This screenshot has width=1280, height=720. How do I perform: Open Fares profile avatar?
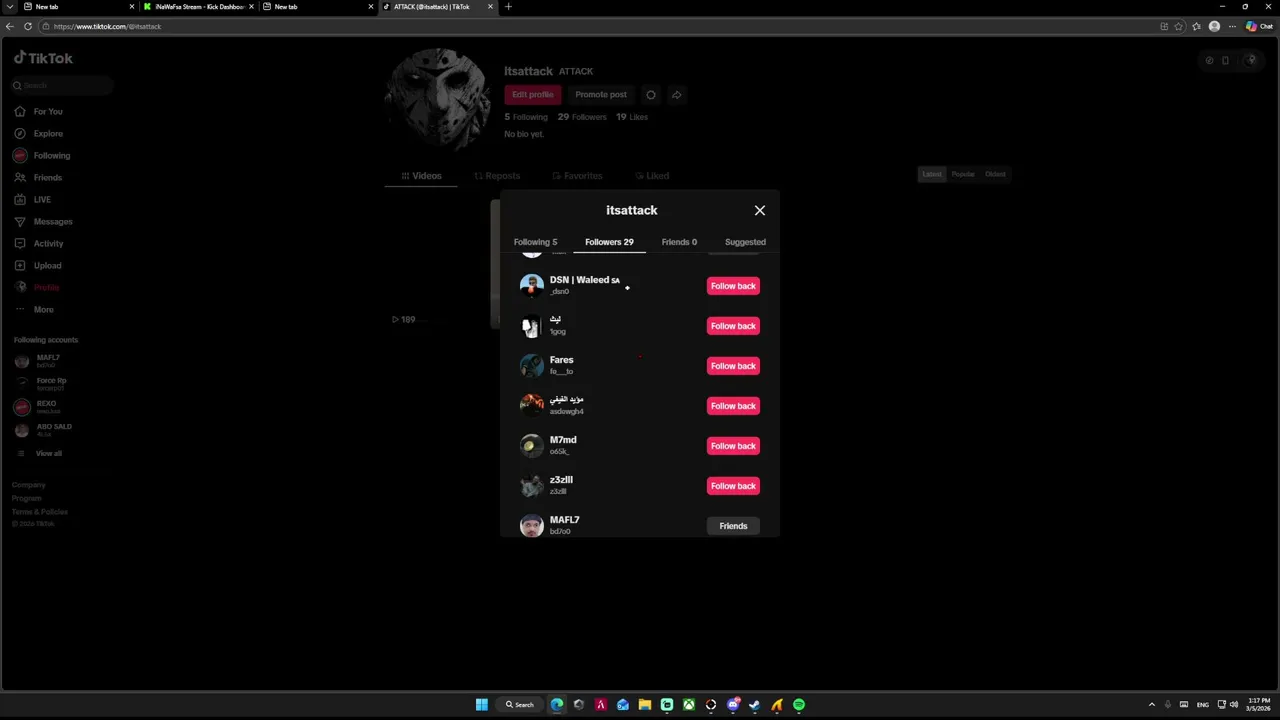click(x=532, y=366)
